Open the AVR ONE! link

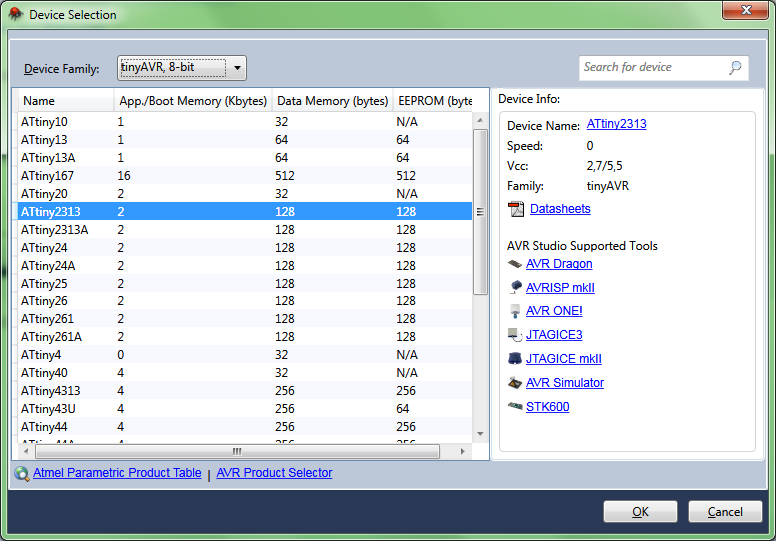point(554,311)
